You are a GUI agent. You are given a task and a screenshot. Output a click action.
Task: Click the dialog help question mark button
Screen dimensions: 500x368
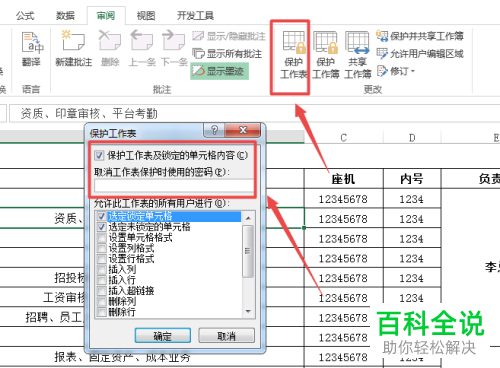tap(214, 130)
